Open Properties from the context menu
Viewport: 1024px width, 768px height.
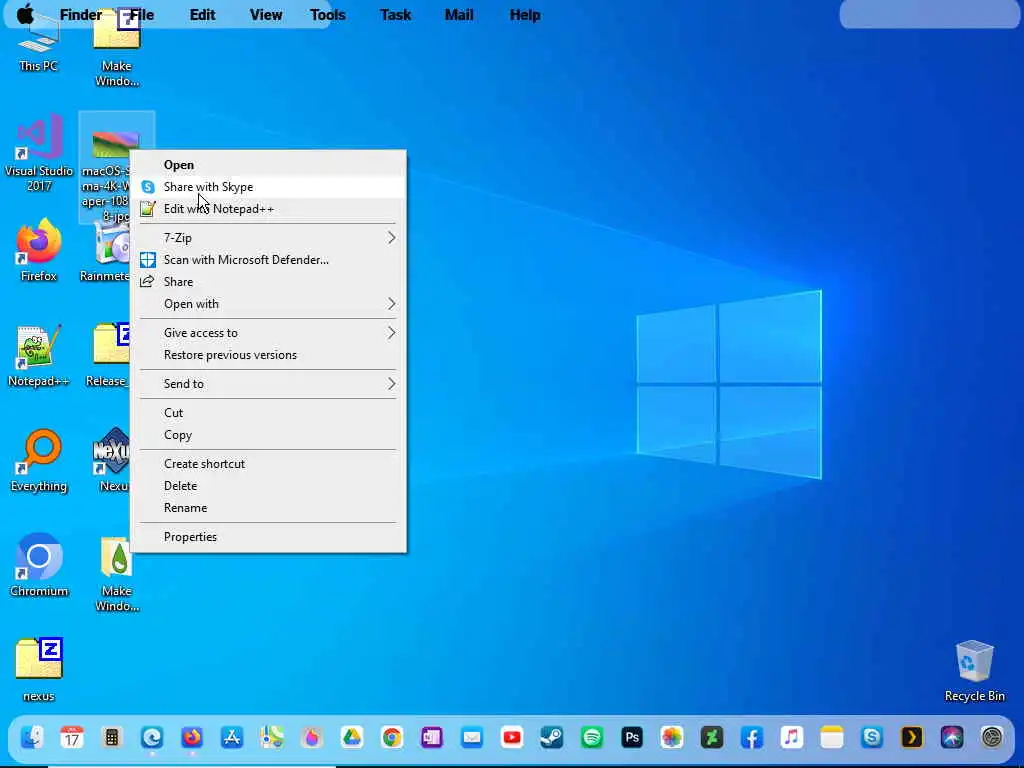click(x=268, y=537)
